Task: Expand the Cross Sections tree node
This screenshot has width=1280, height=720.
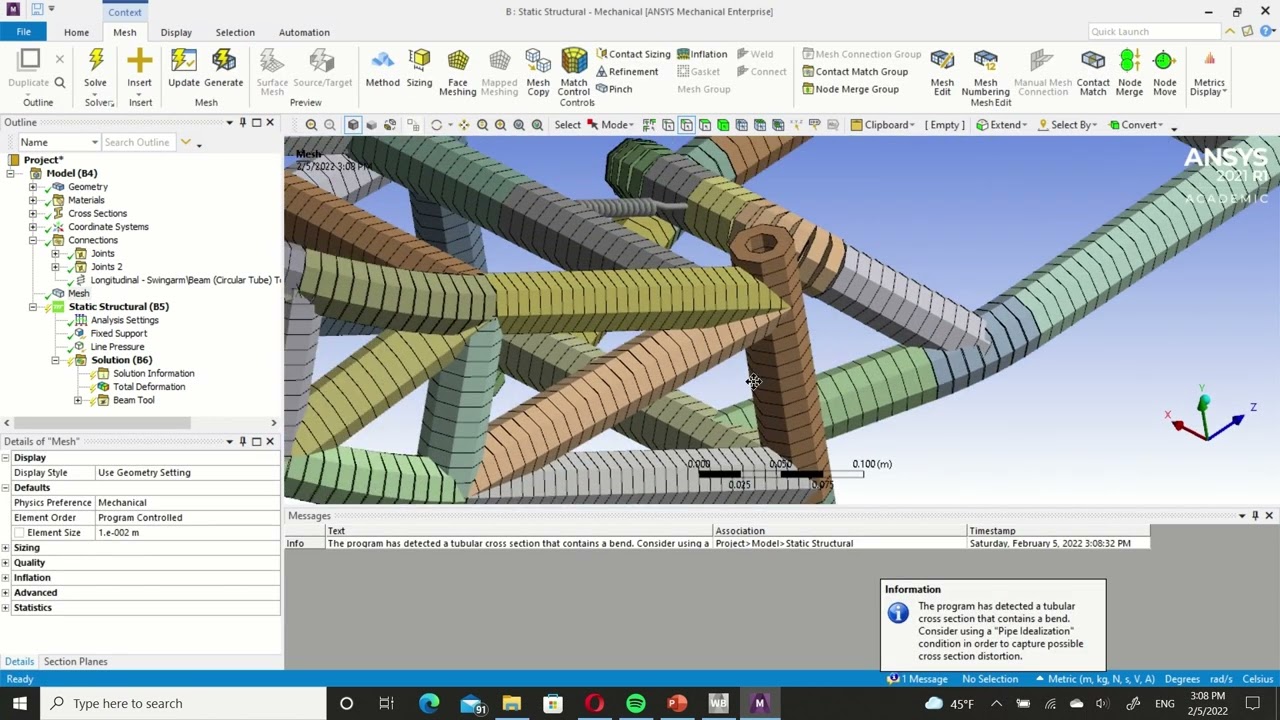Action: tap(33, 213)
